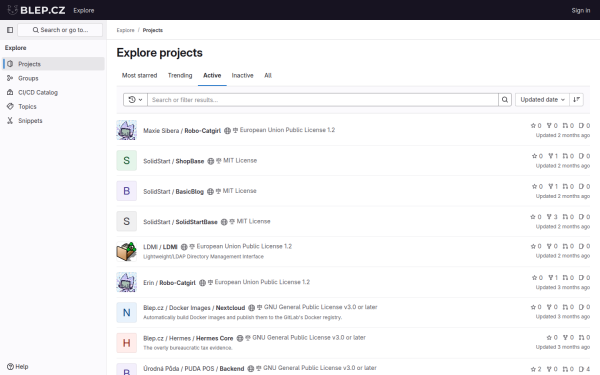Open Docker Images / Nextcloud project

(194, 308)
